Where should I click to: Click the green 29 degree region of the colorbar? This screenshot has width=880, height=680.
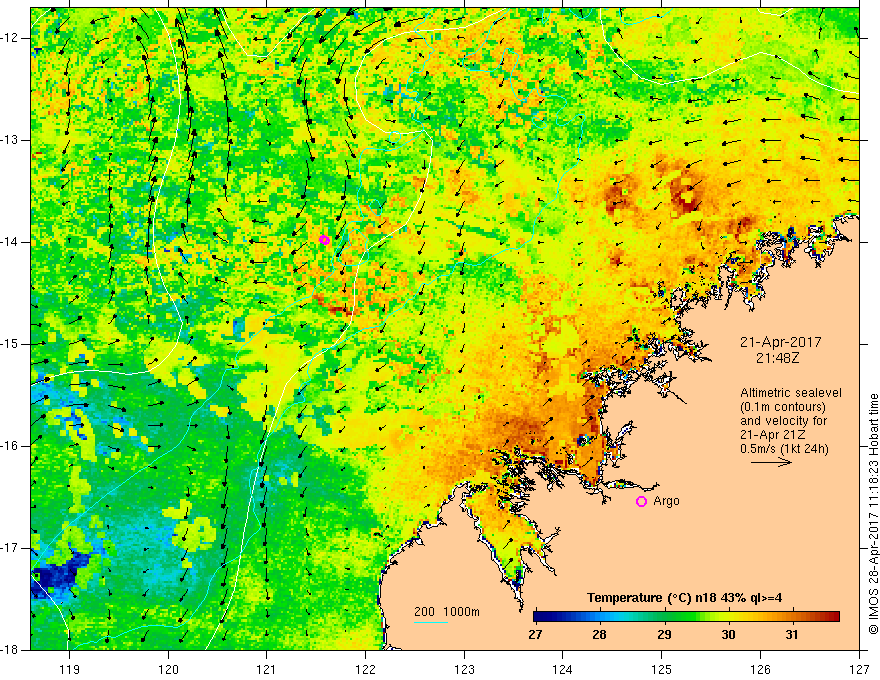tap(664, 617)
